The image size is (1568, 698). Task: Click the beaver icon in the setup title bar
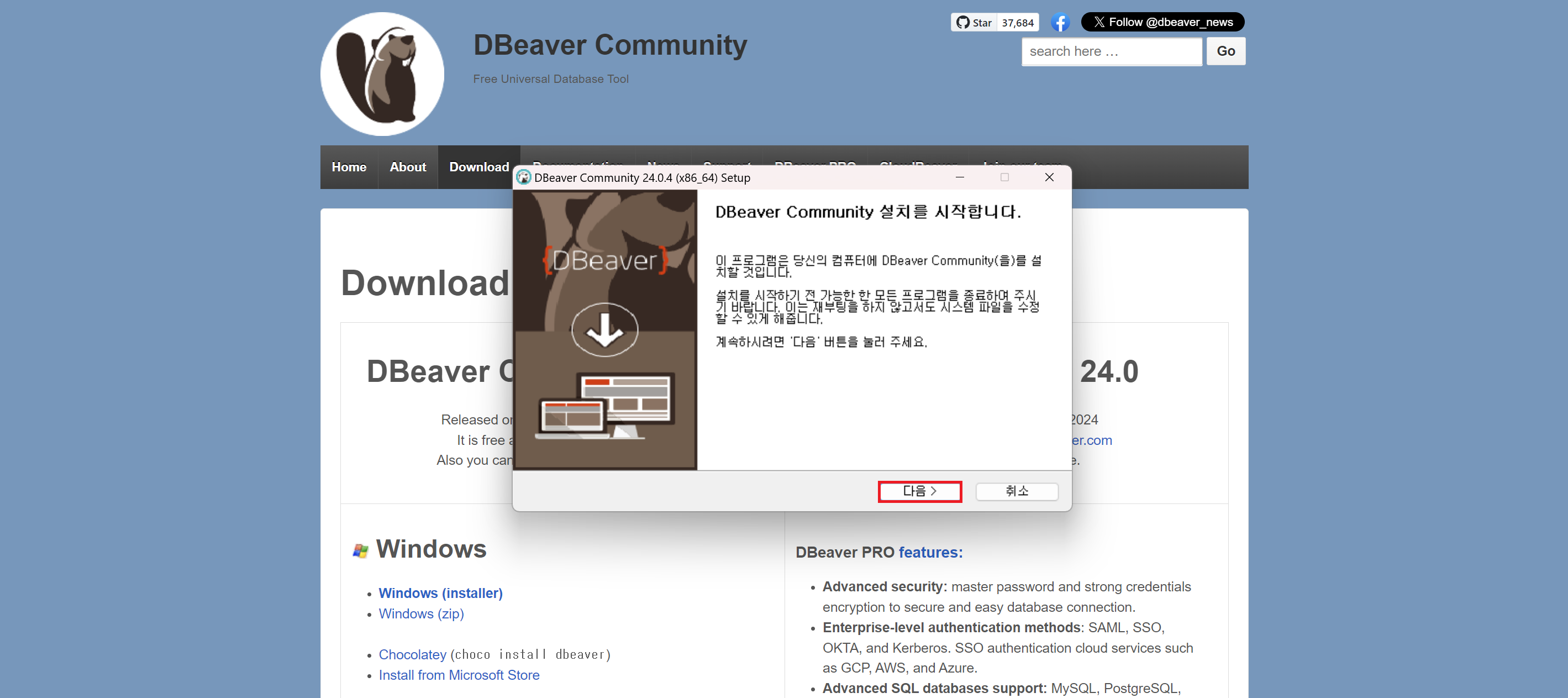[x=522, y=177]
